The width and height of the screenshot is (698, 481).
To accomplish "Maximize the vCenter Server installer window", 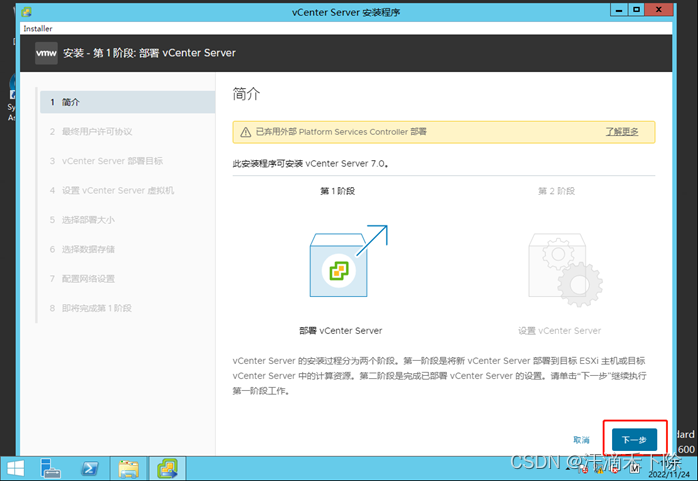I will (637, 9).
